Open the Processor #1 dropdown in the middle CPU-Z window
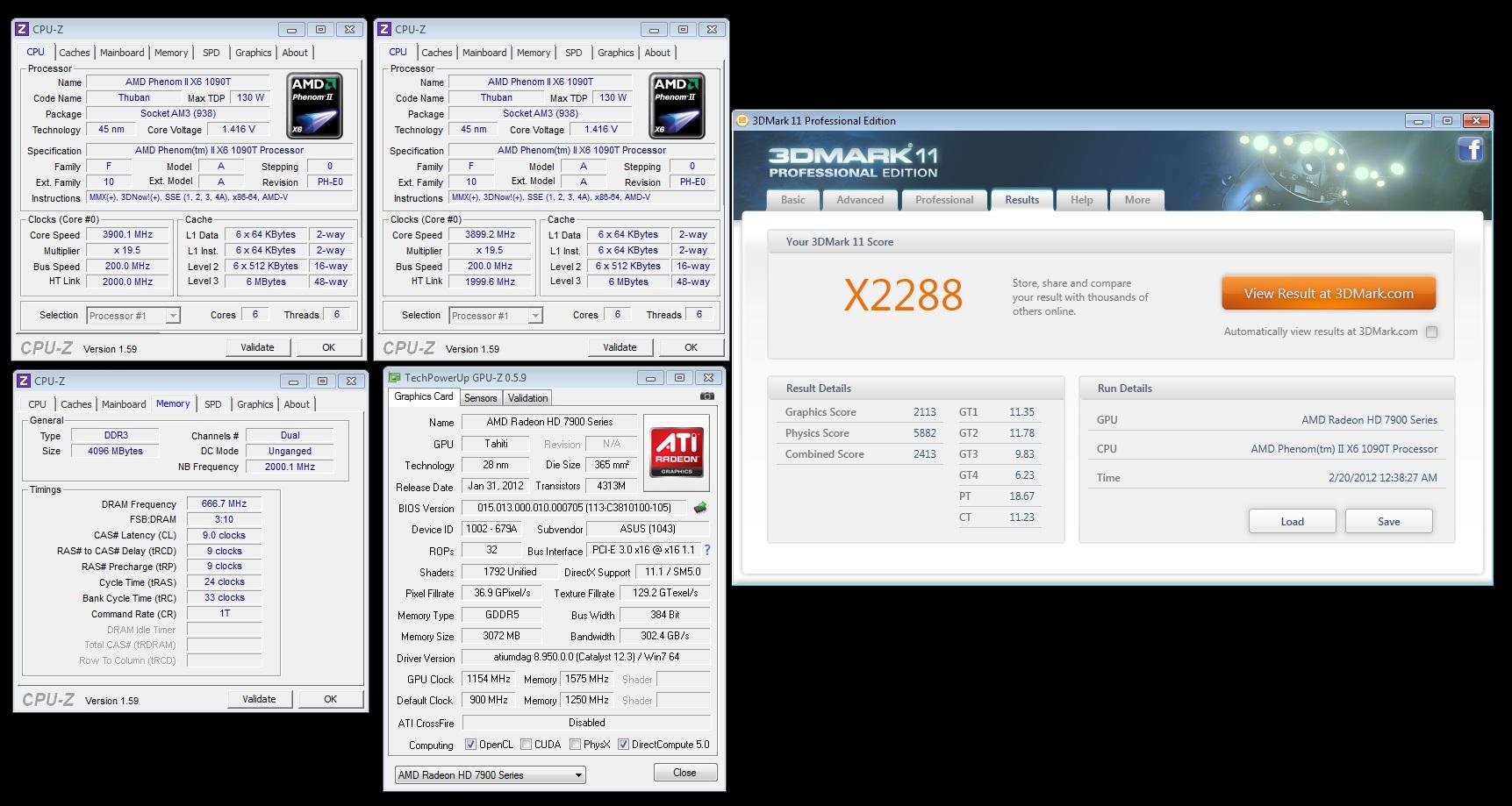 (496, 316)
